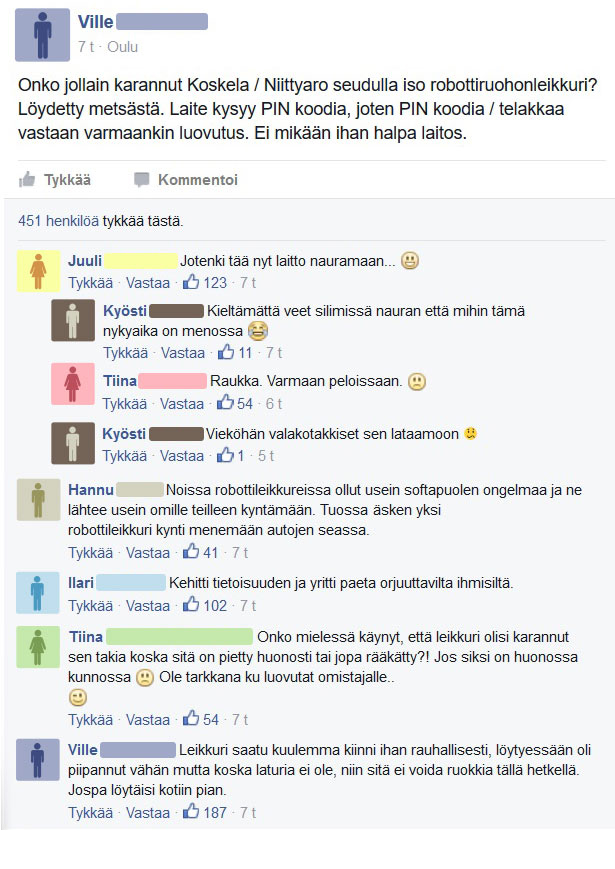The width and height of the screenshot is (615, 869).
Task: Reply to Juuli's comment via Vastaa
Action: click(148, 283)
